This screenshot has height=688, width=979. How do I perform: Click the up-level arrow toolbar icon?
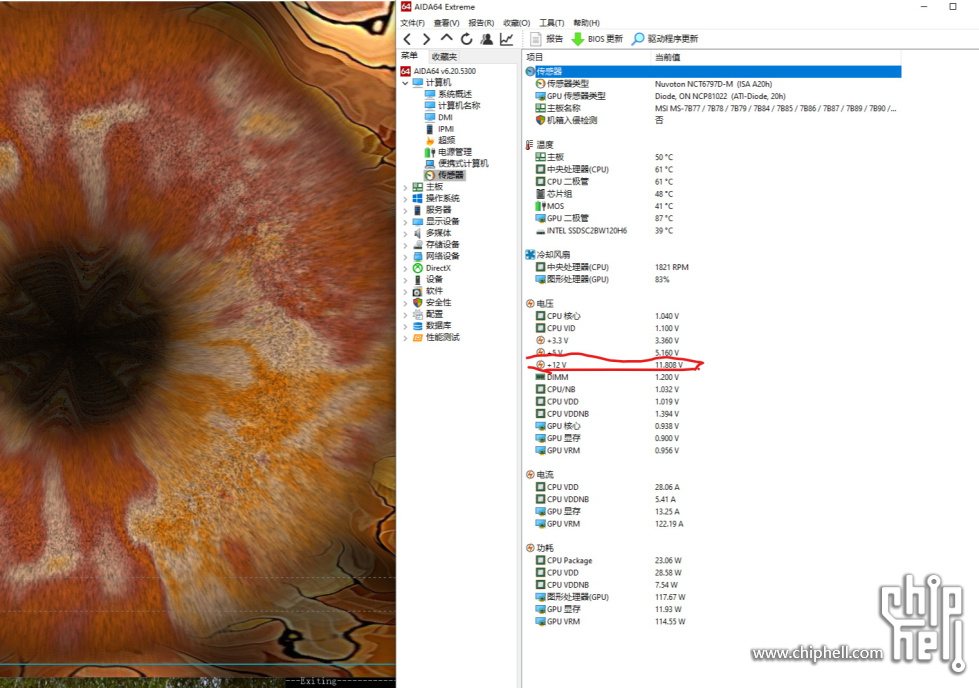tap(446, 39)
